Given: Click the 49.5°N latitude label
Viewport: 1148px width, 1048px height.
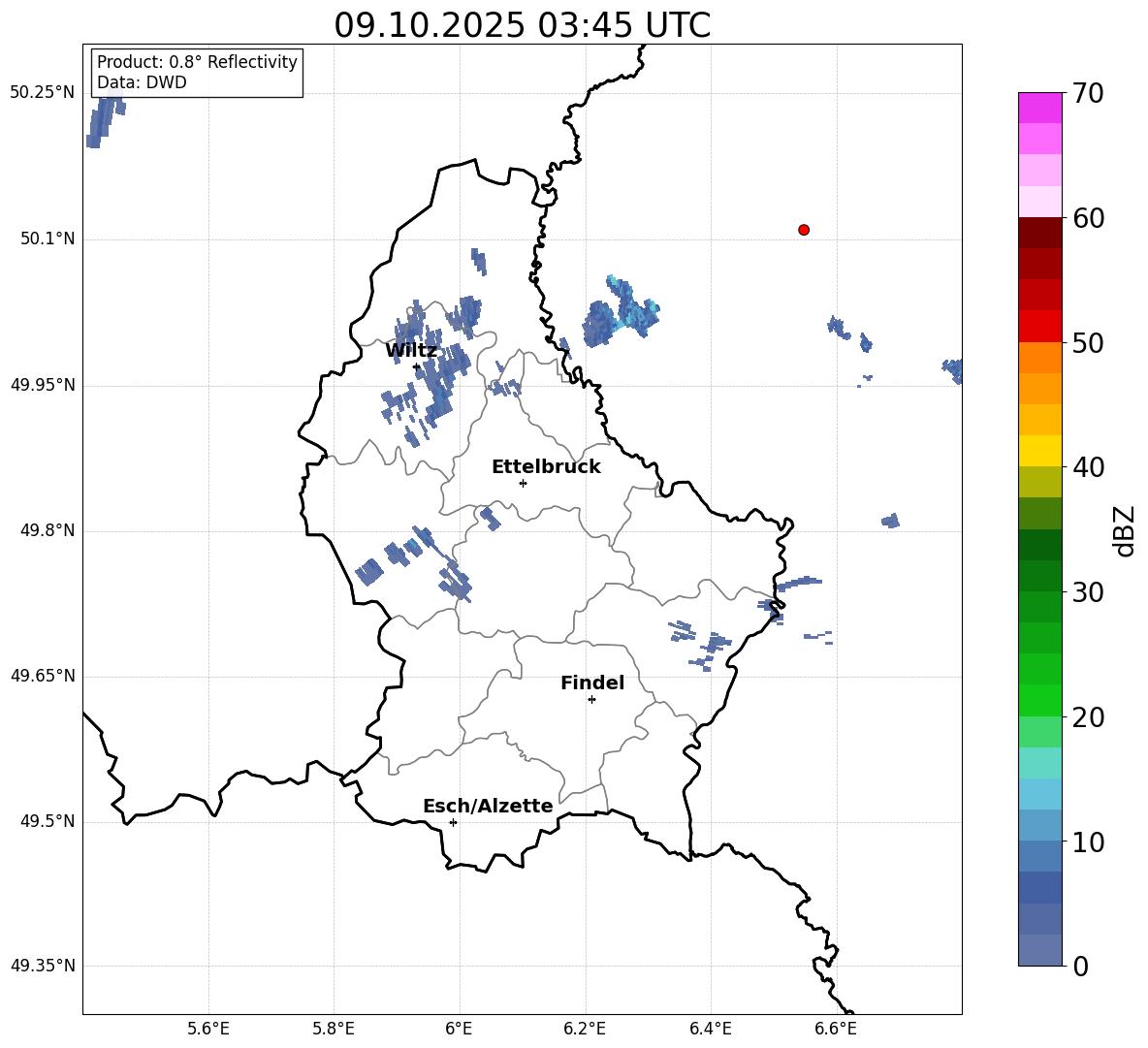Looking at the screenshot, I should 48,822.
